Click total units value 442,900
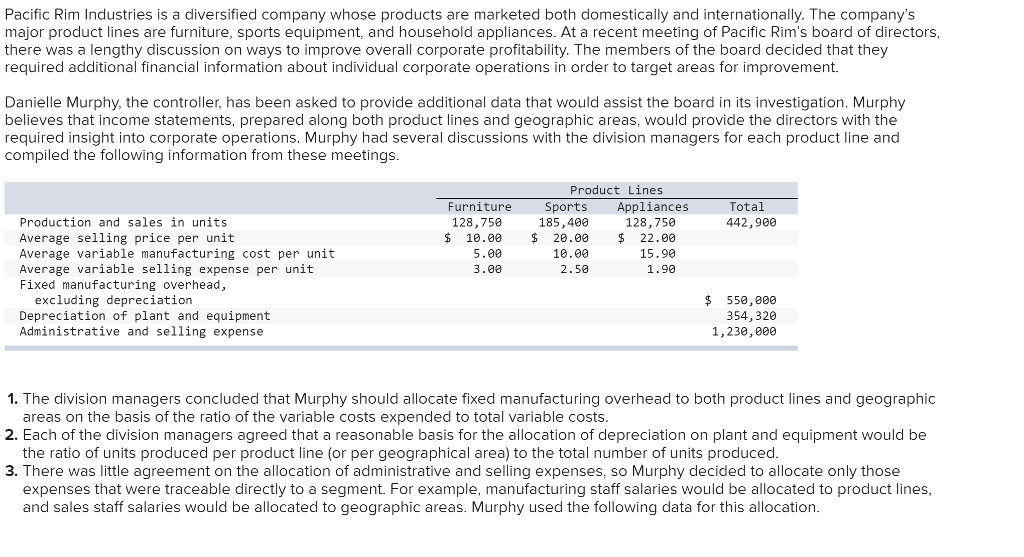The width and height of the screenshot is (1024, 557). (x=751, y=222)
